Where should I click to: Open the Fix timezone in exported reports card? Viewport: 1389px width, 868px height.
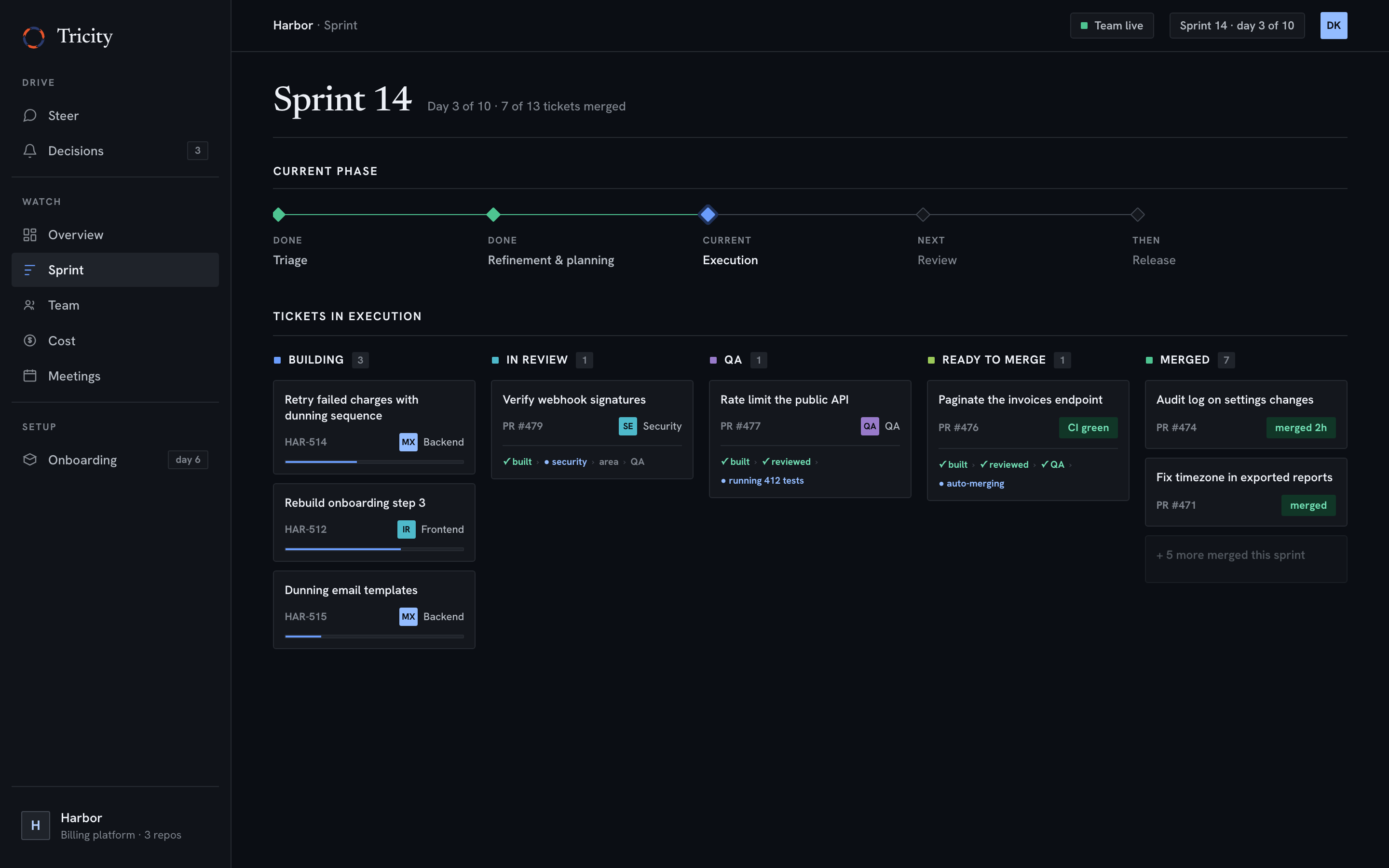[1245, 492]
